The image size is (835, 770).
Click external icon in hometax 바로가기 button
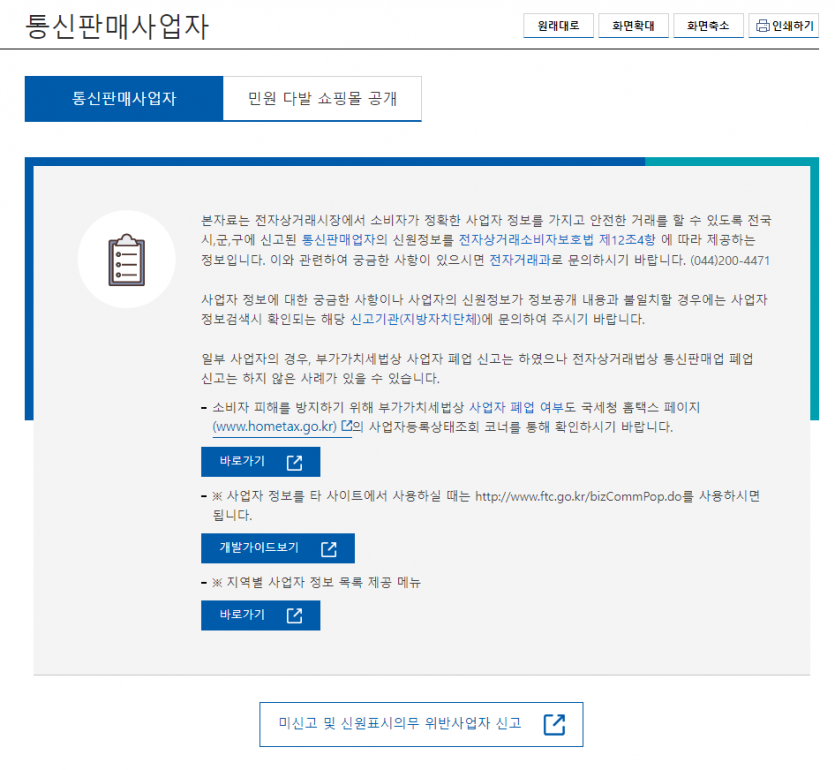pos(294,463)
